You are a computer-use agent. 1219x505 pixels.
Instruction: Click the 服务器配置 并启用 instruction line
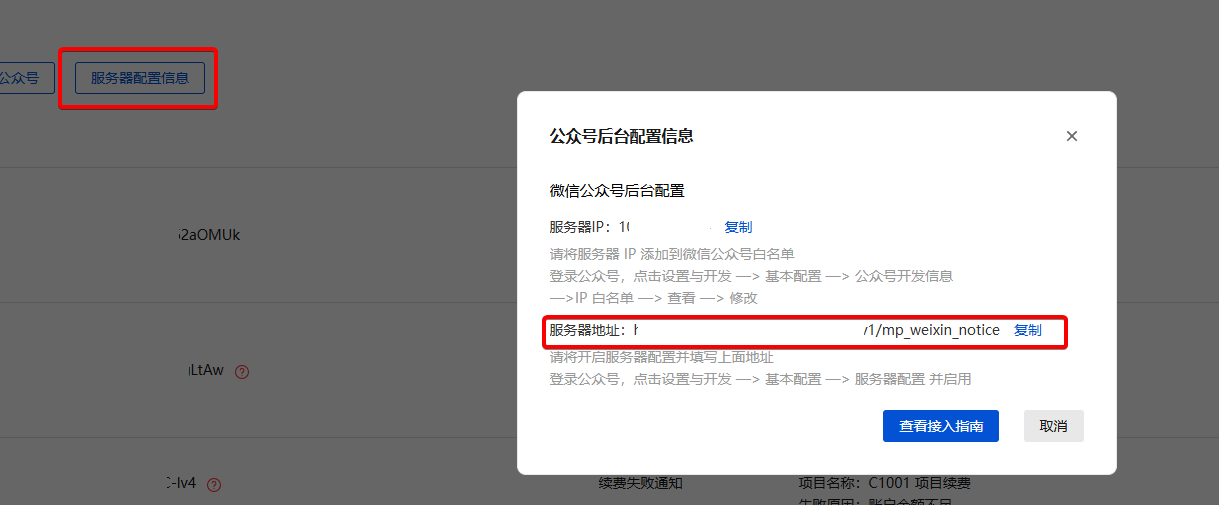coord(760,379)
